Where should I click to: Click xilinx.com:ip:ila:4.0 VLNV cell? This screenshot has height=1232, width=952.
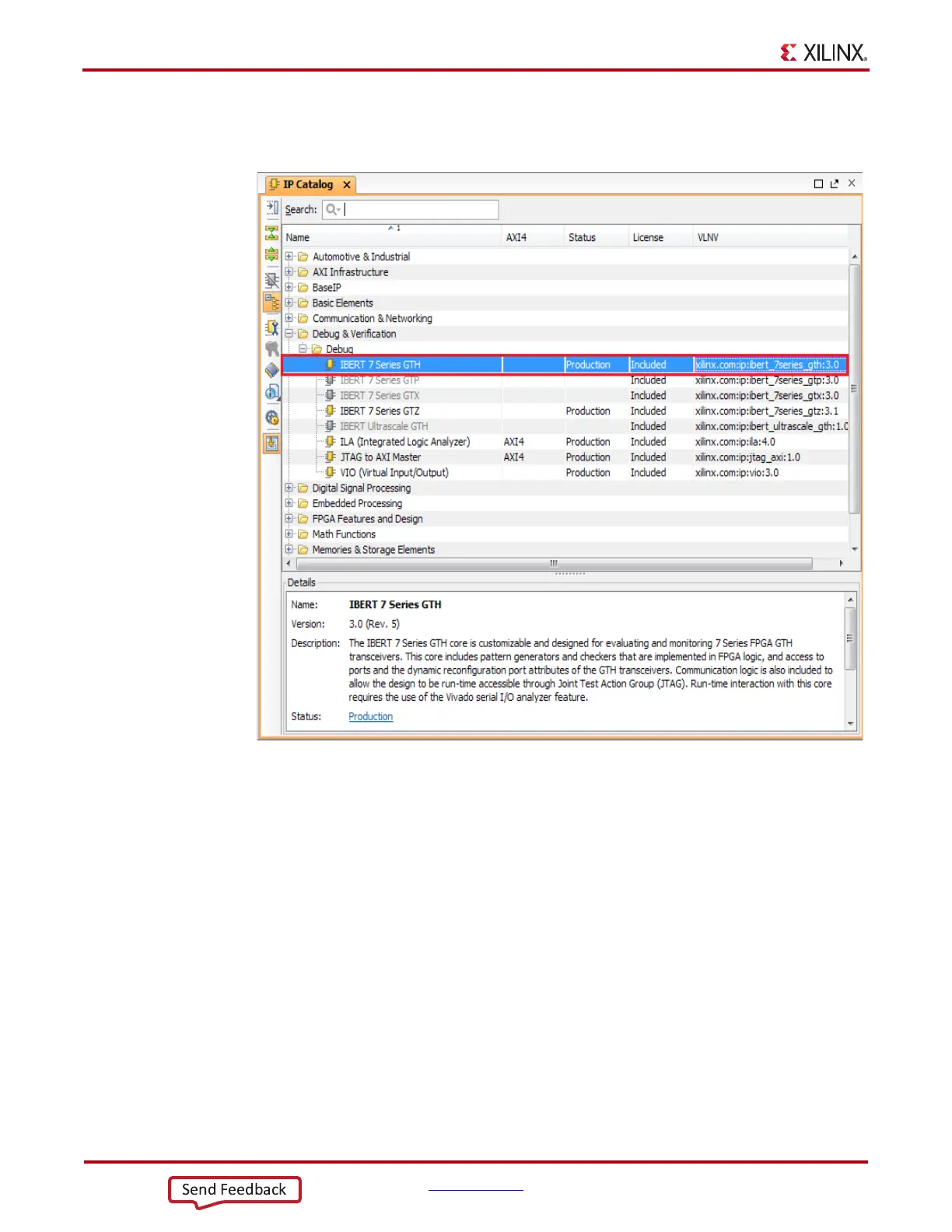coord(735,442)
